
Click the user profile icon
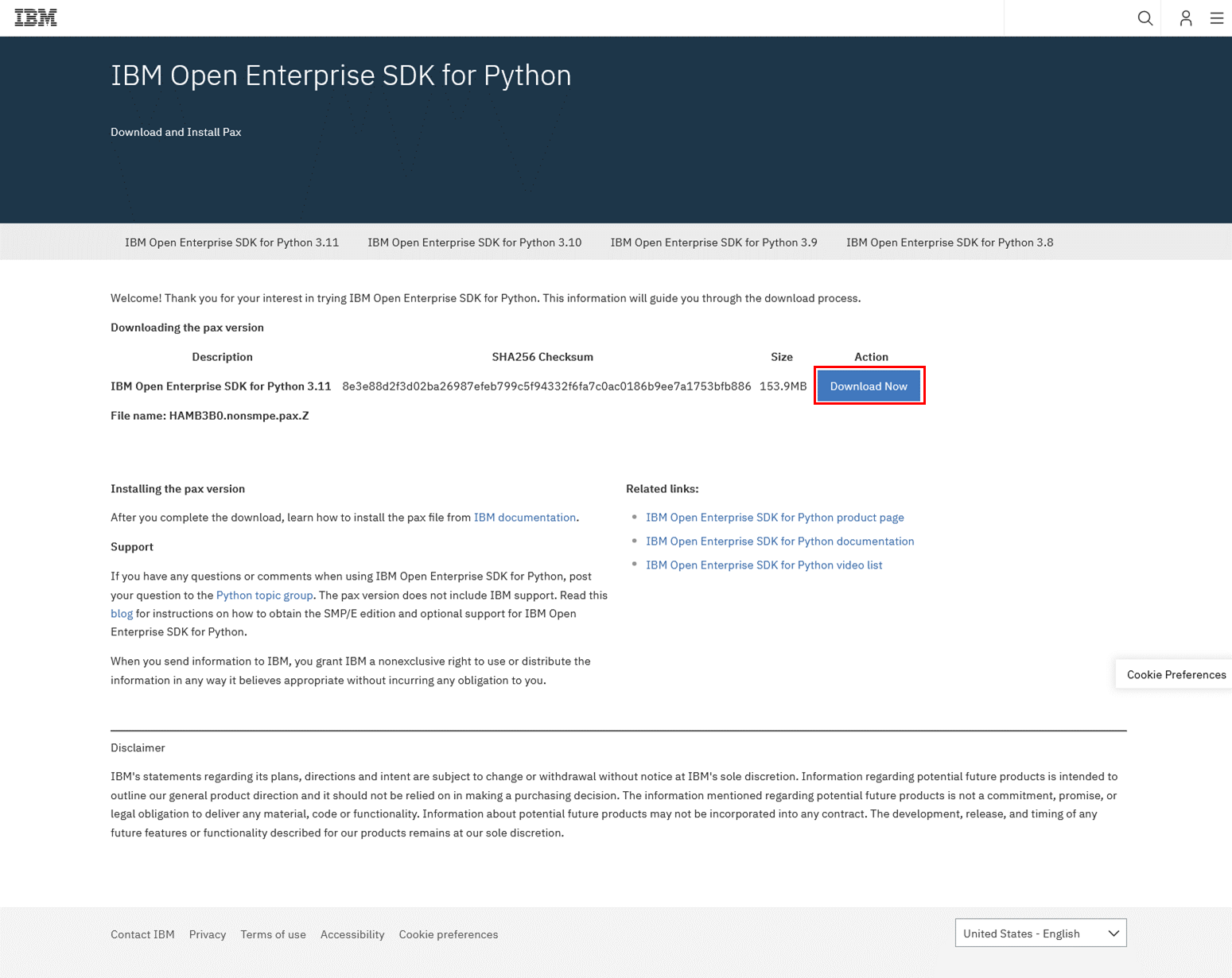coord(1185,17)
